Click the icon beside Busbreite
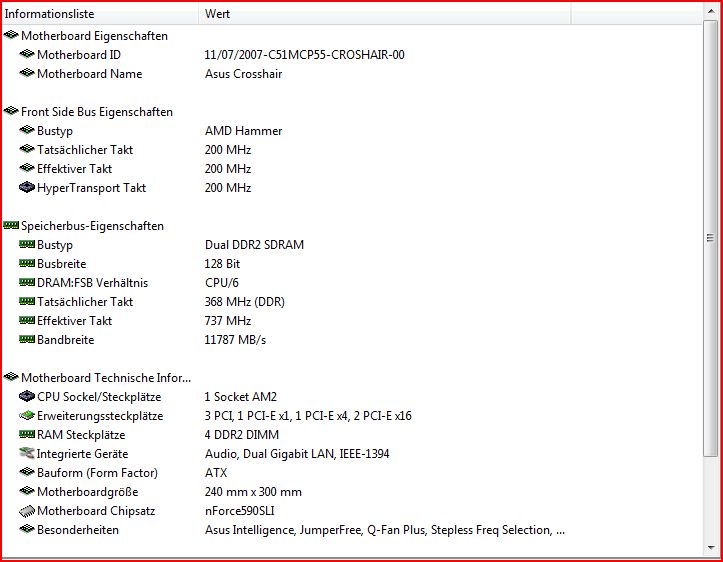 [x=27, y=263]
